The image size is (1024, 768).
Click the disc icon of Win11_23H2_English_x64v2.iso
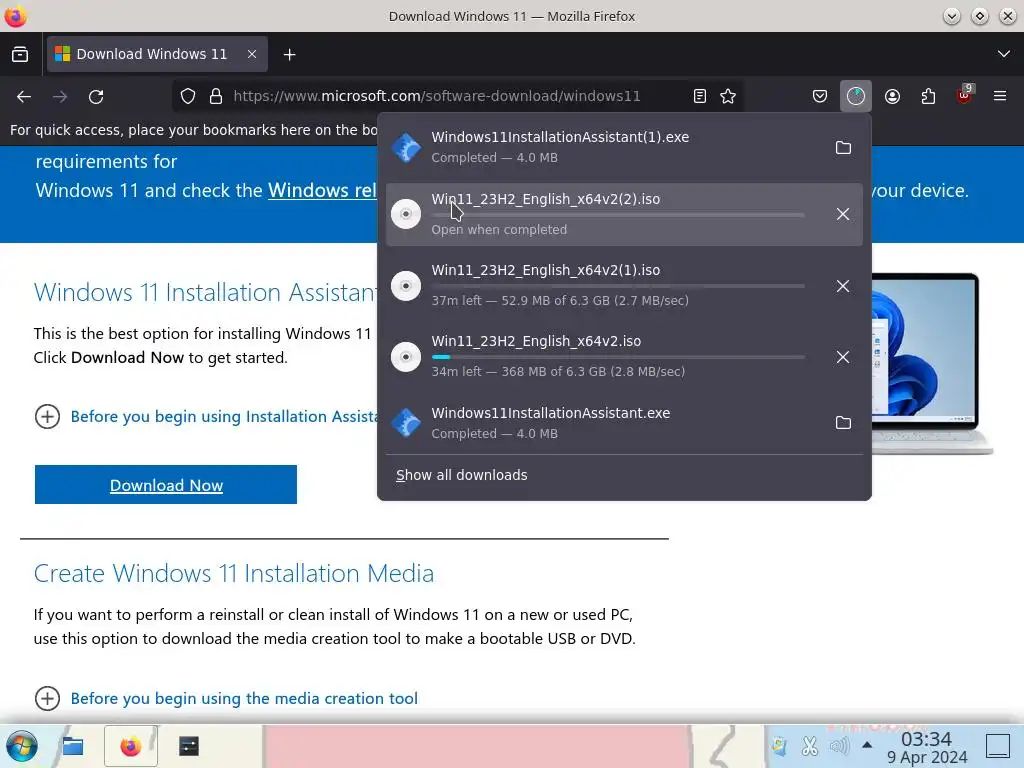tap(406, 357)
